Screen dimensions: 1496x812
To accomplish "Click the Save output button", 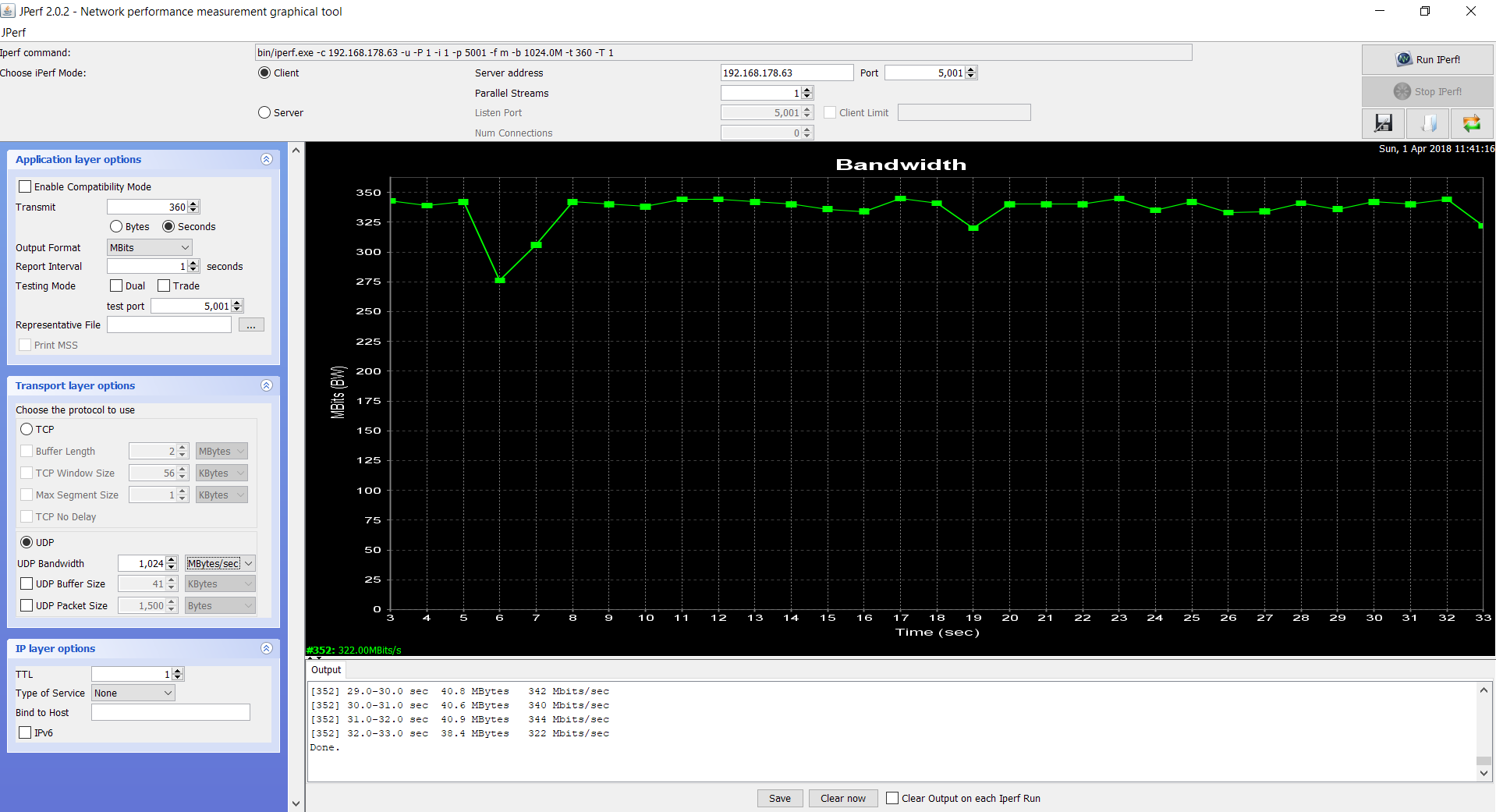I will 779,798.
